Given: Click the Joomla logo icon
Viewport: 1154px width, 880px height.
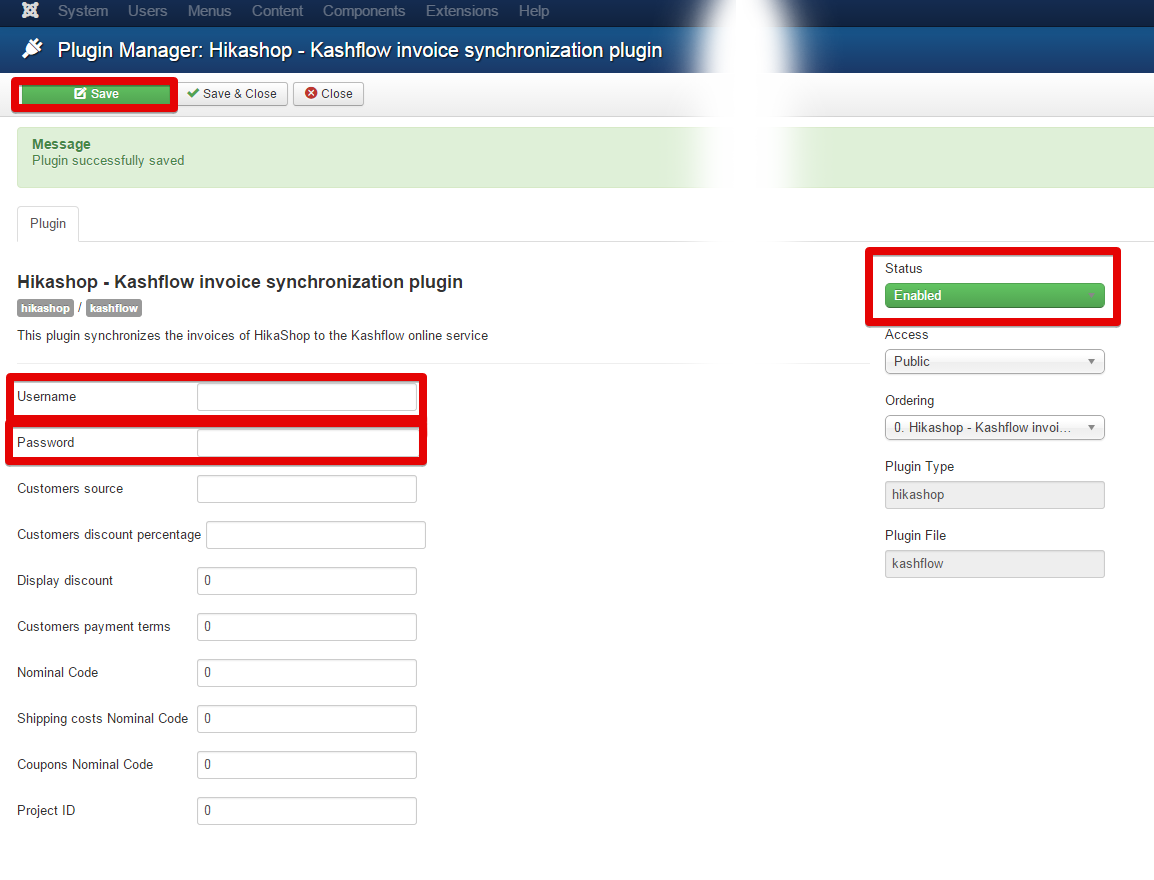Looking at the screenshot, I should 30,10.
